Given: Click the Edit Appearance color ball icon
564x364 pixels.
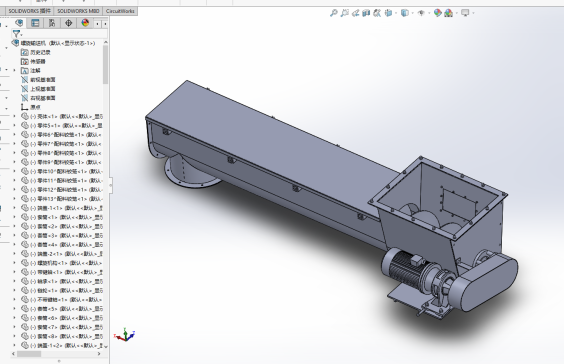Looking at the screenshot, I should pyautogui.click(x=437, y=13).
